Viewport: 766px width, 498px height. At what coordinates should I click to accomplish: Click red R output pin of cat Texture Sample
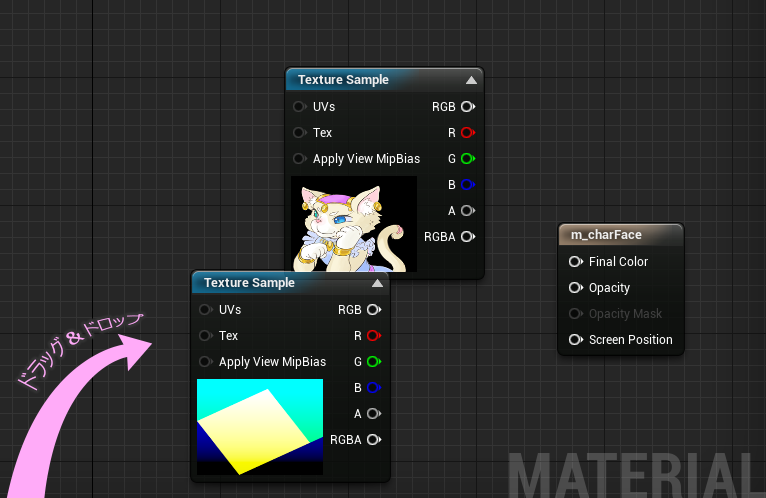pos(468,132)
